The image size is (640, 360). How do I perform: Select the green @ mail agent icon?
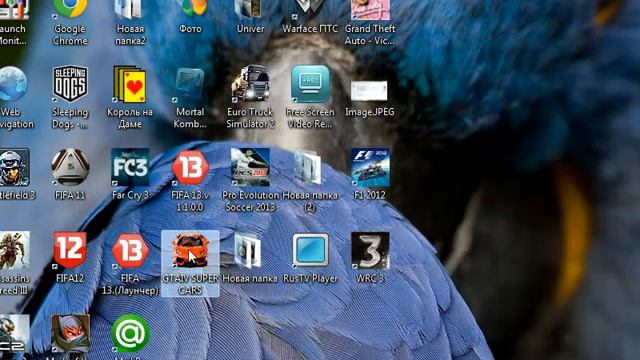coord(130,333)
